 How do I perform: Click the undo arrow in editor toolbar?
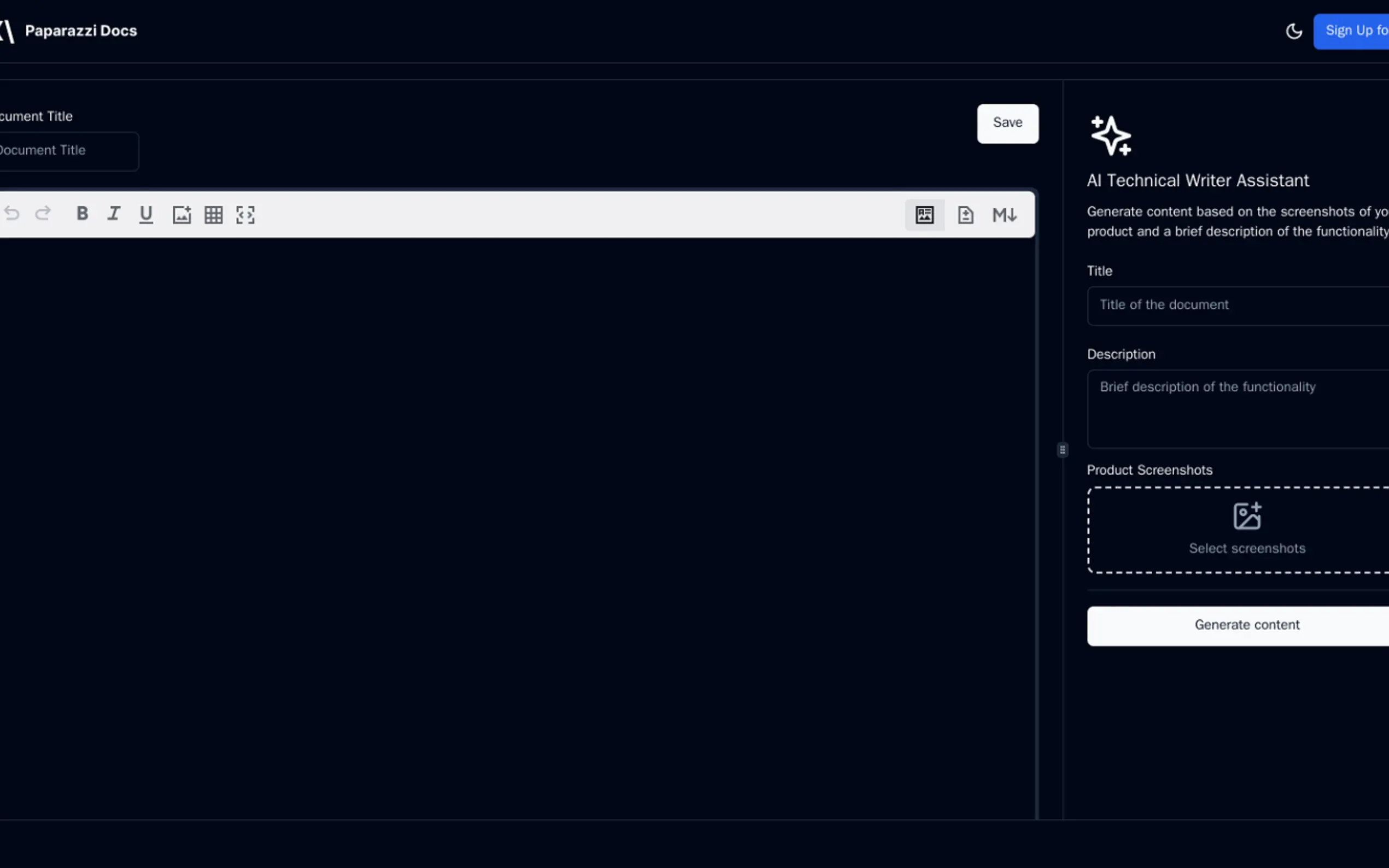point(11,214)
